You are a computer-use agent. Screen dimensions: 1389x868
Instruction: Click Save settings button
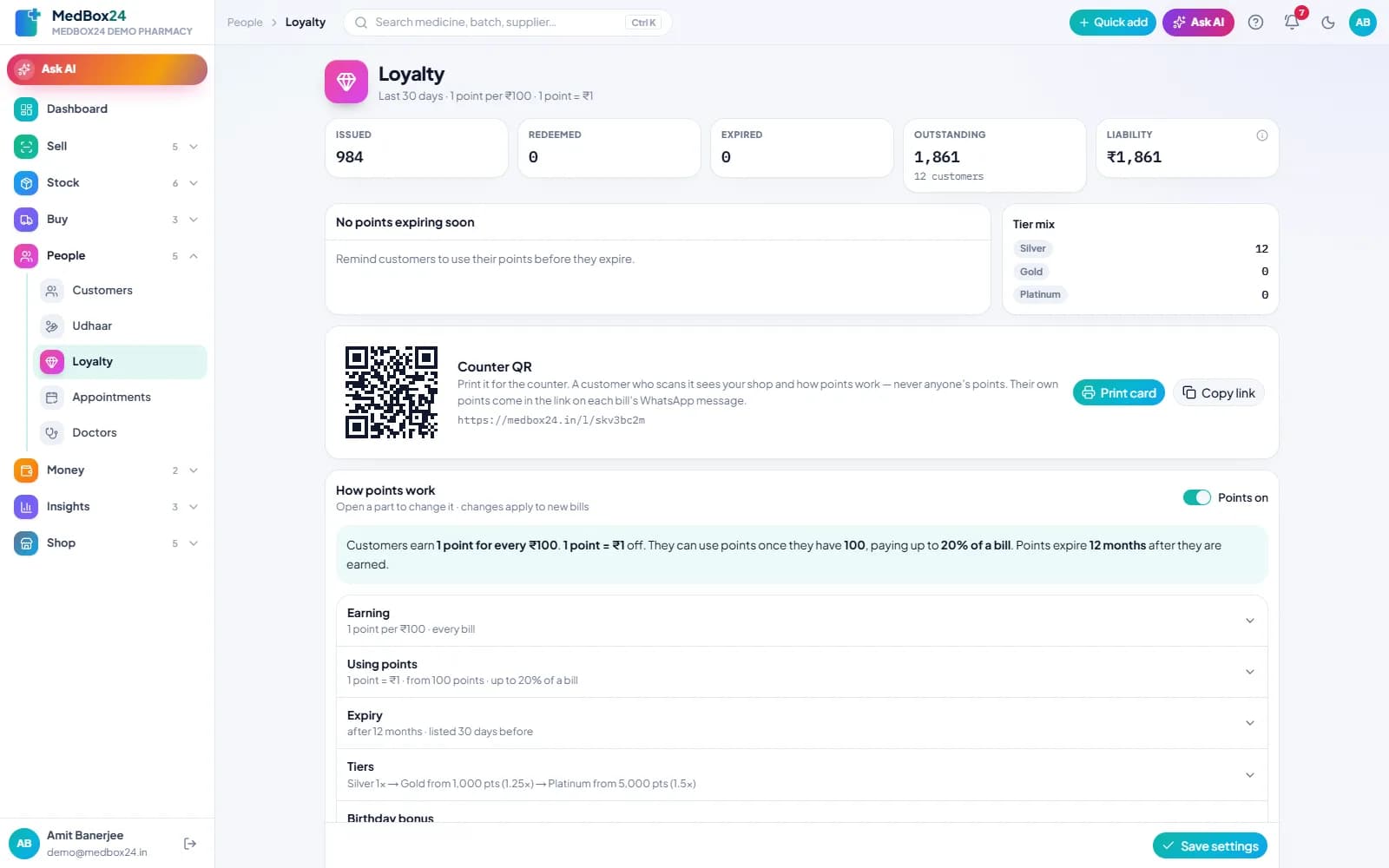pos(1210,846)
